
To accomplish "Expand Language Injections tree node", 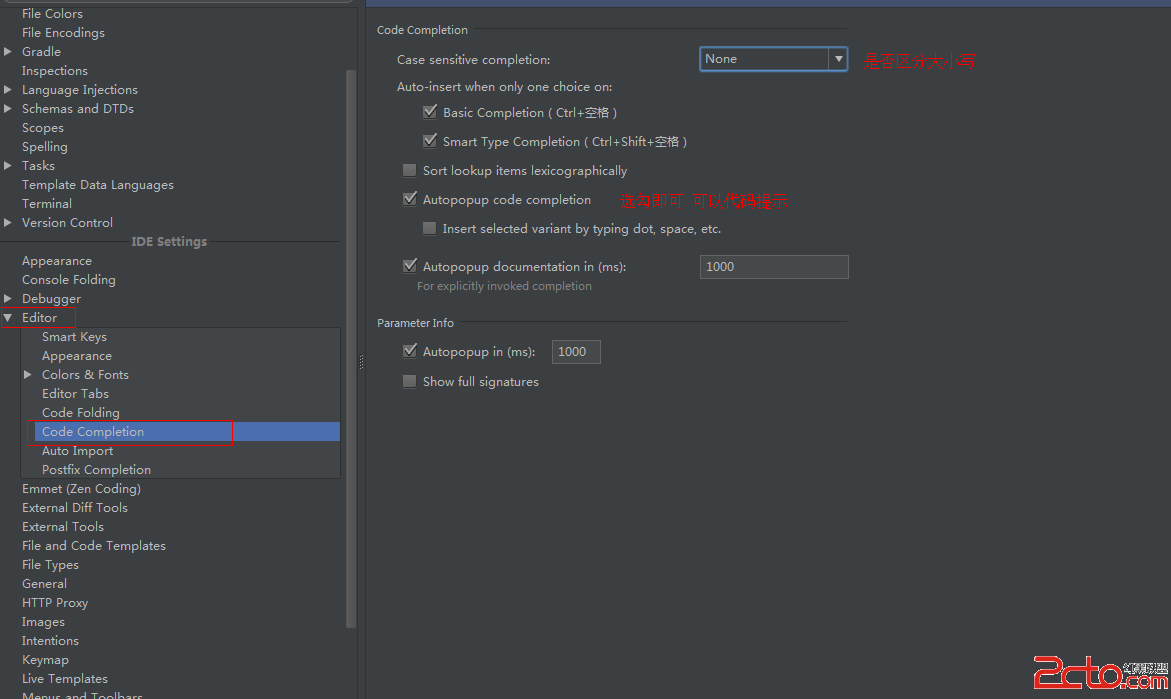I will click(8, 90).
